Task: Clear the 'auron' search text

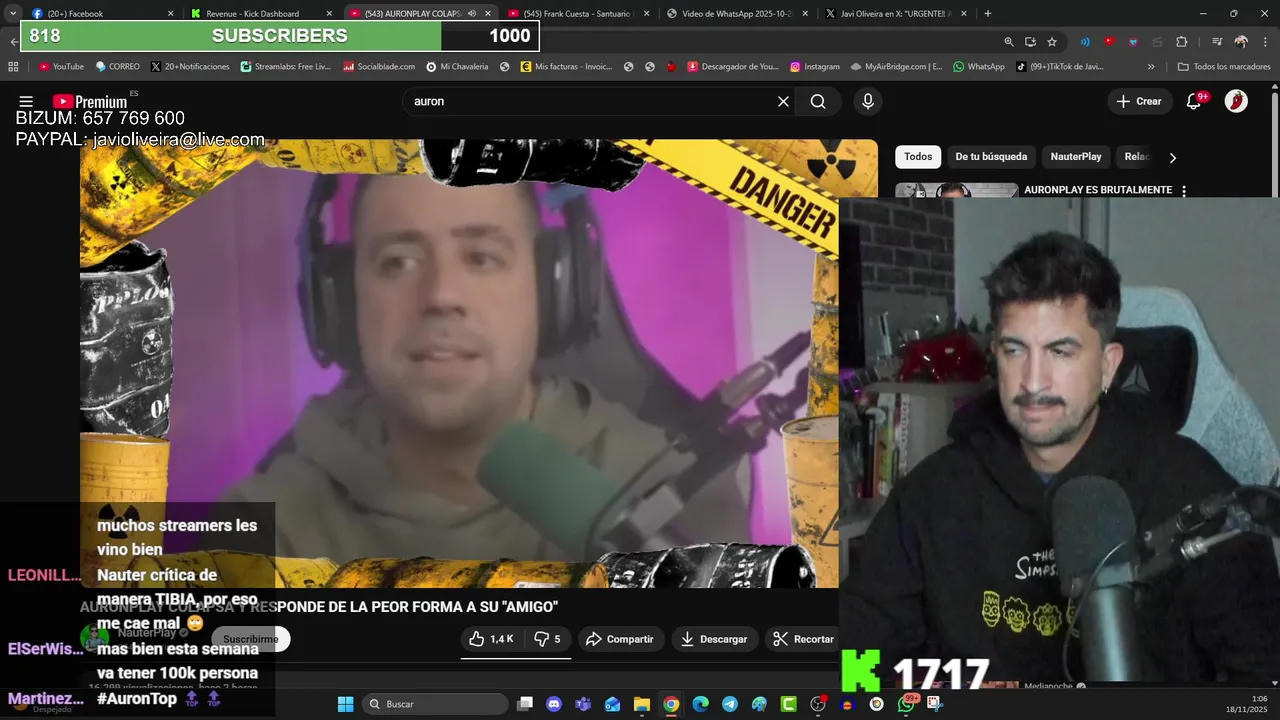Action: pos(783,101)
